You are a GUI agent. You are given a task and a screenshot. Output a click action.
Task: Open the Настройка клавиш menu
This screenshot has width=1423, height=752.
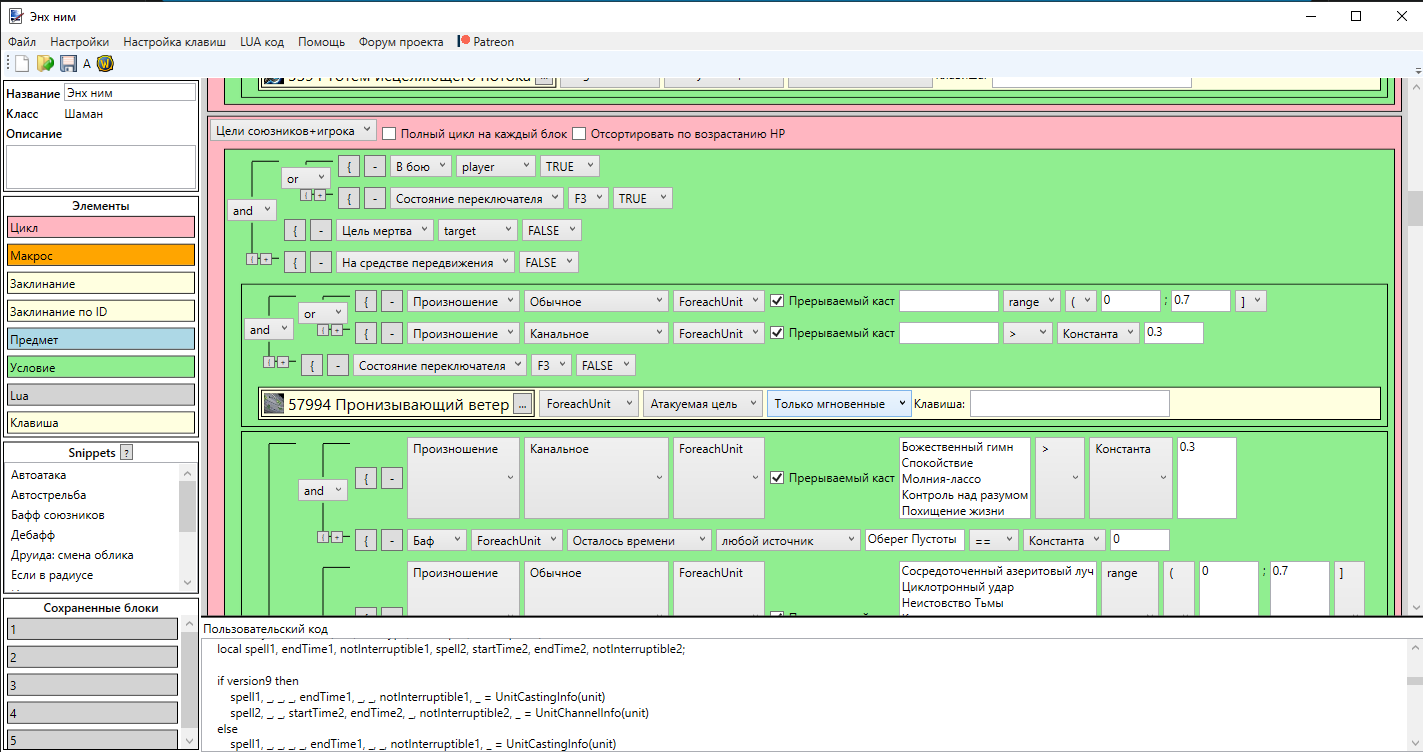[x=174, y=42]
